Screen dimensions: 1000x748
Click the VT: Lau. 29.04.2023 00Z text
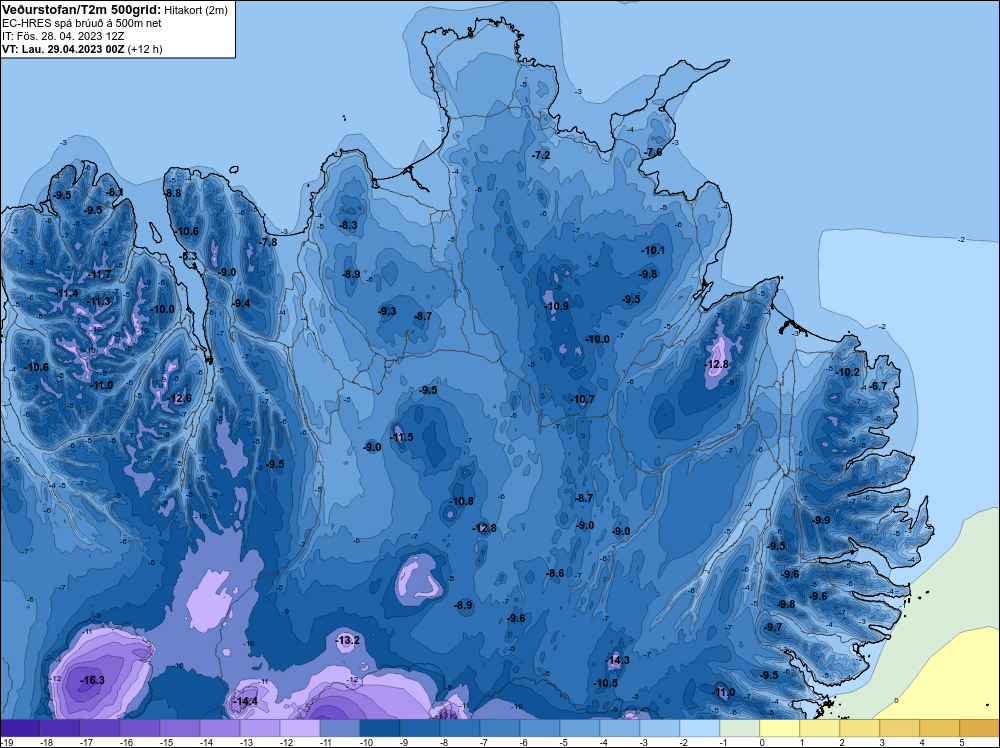[x=63, y=49]
